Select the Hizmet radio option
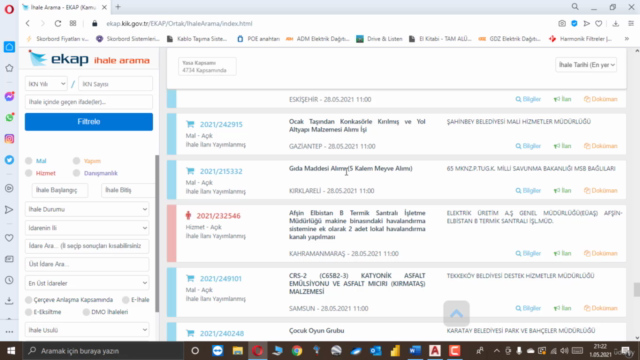Screen dimensions: 640x360 click(29, 173)
